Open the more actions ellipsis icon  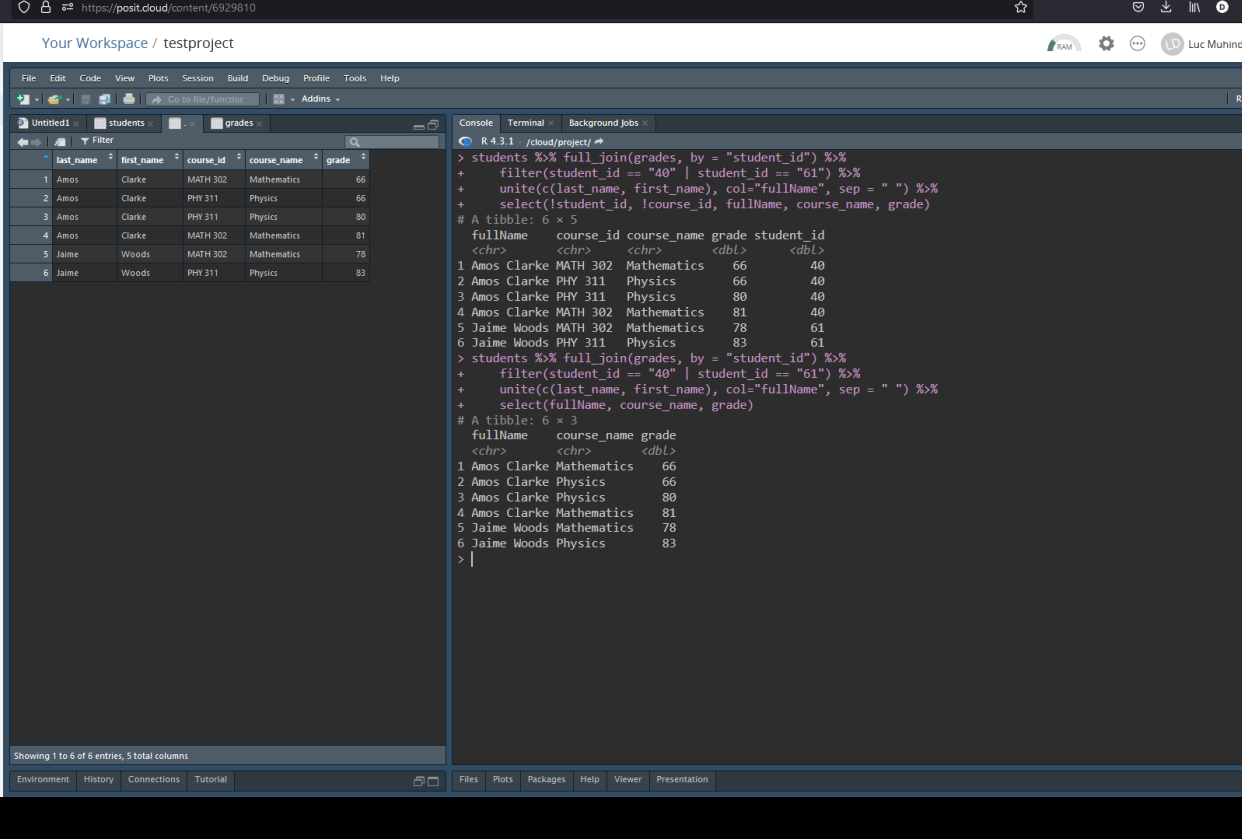pos(1137,44)
